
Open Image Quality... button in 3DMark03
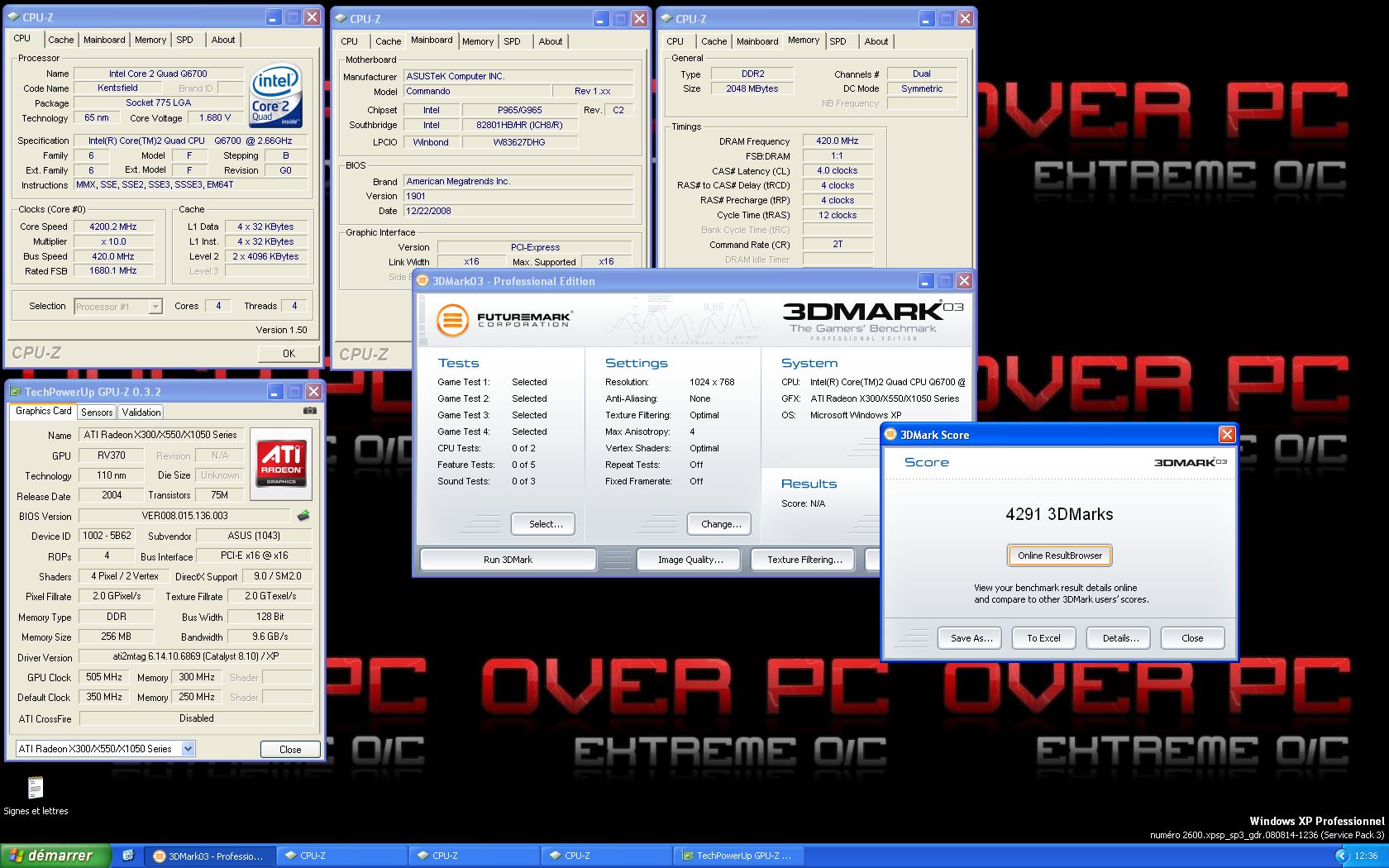pos(690,560)
